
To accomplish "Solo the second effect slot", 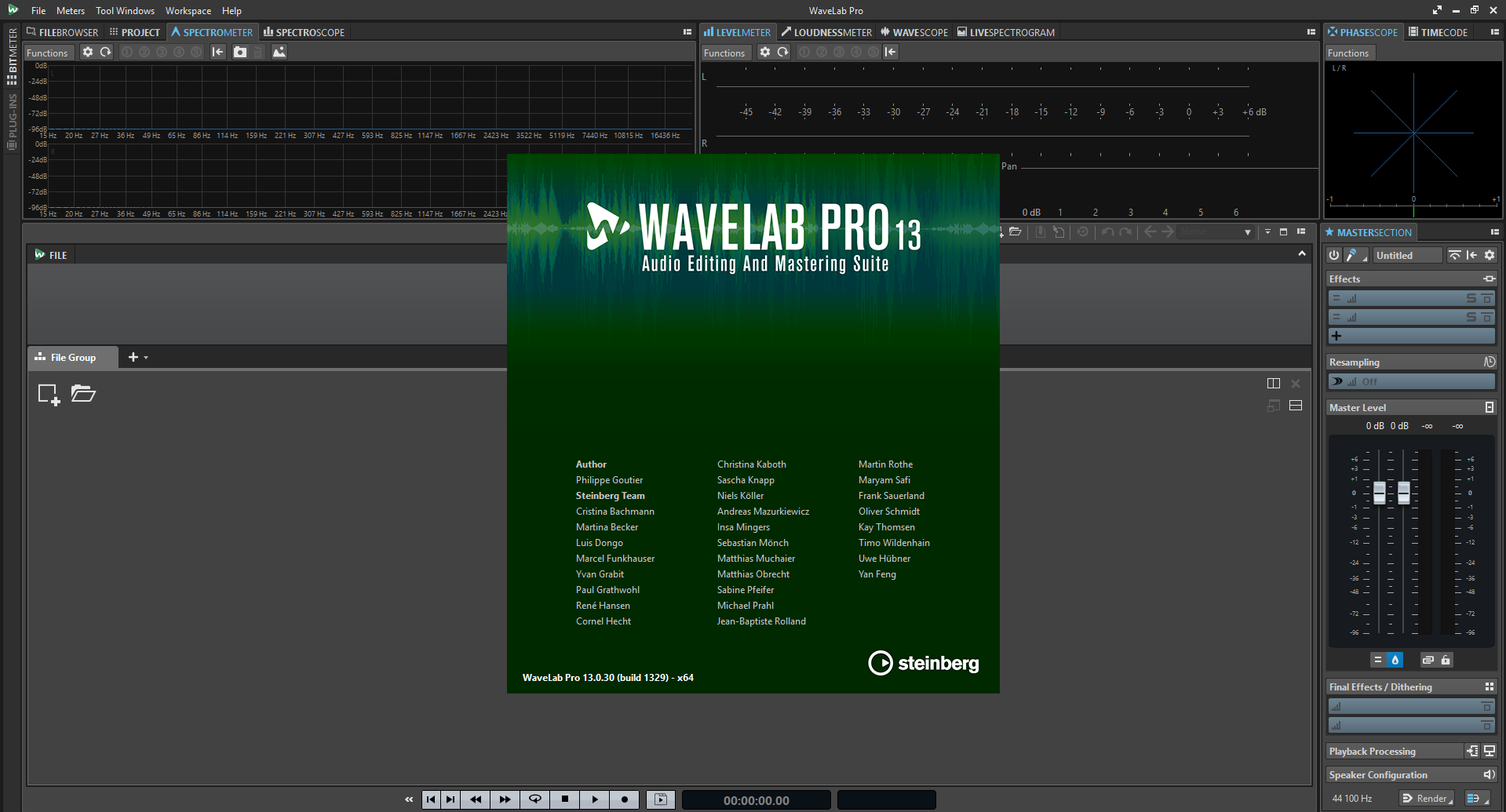I will coord(1471,317).
